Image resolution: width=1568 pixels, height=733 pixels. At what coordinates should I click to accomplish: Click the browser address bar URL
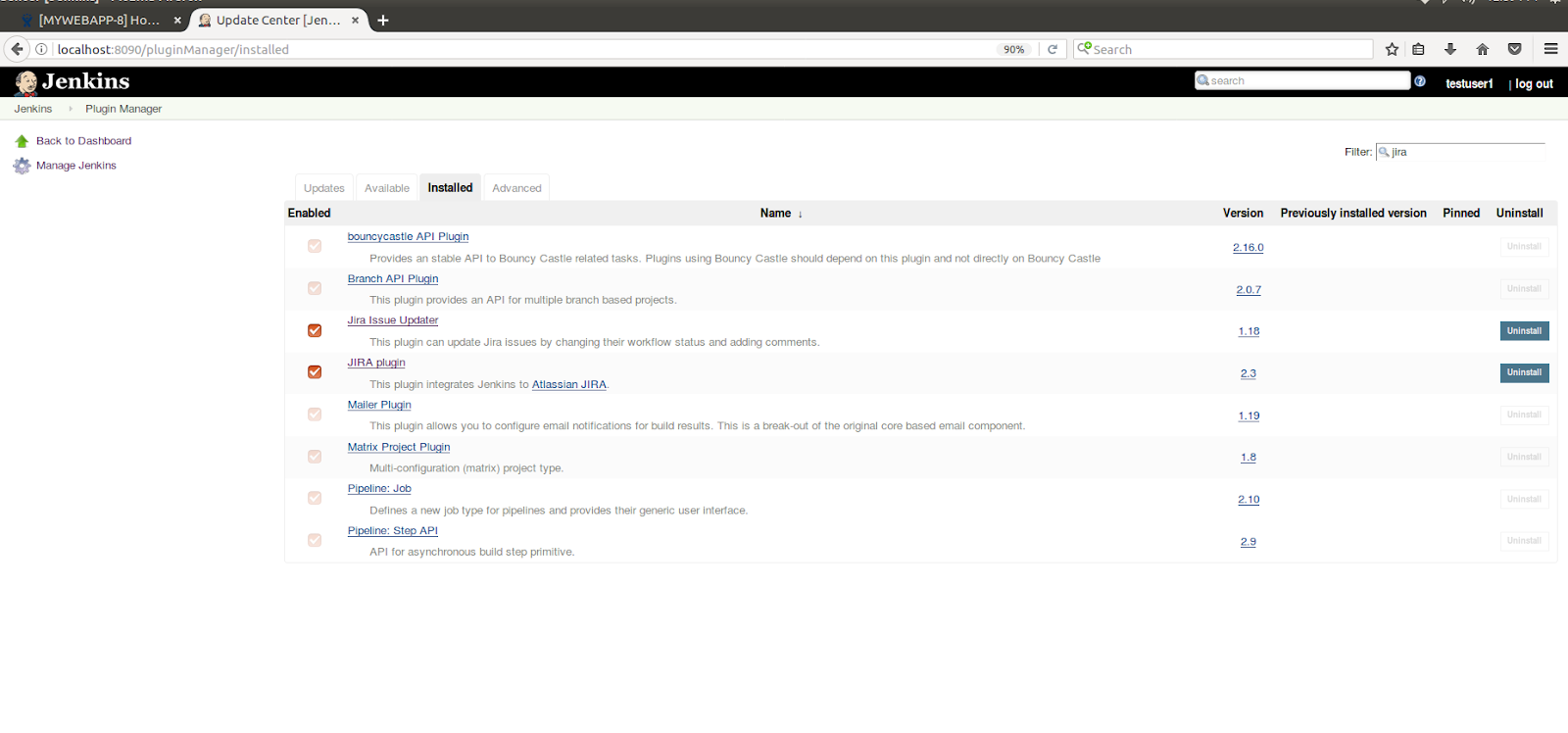[172, 49]
